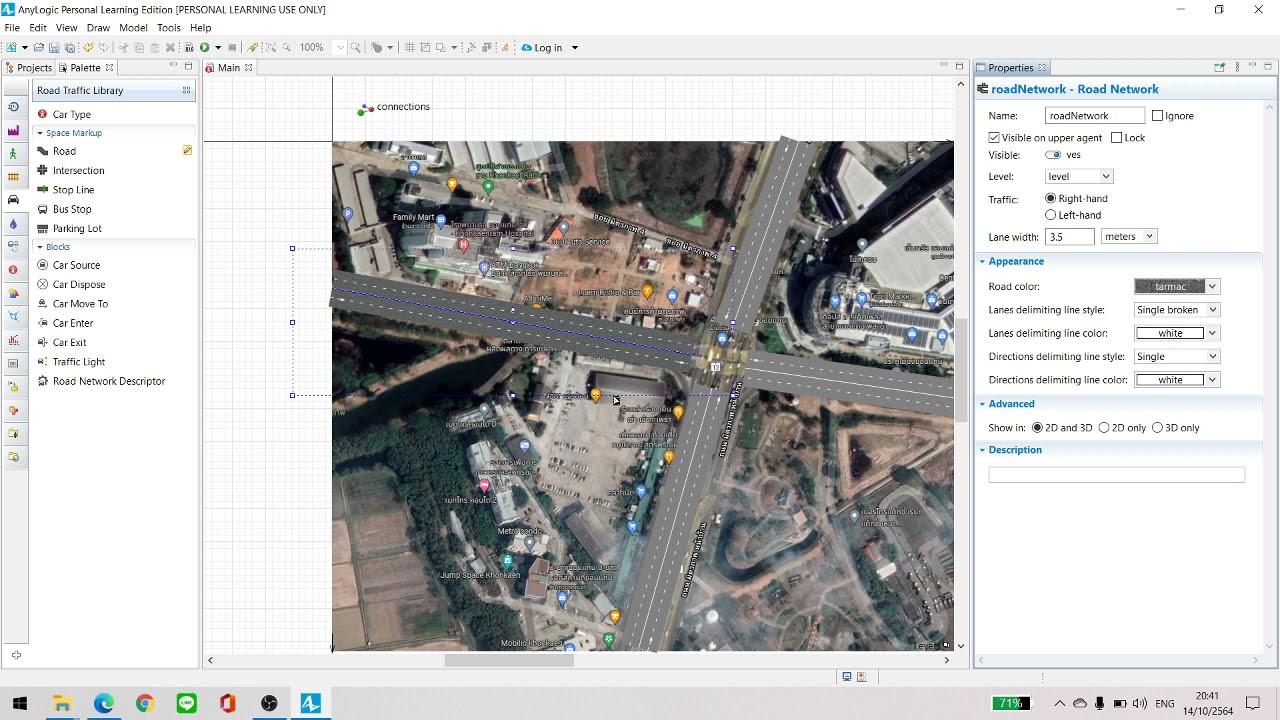
Task: Click the connections element on canvas
Action: click(x=393, y=108)
